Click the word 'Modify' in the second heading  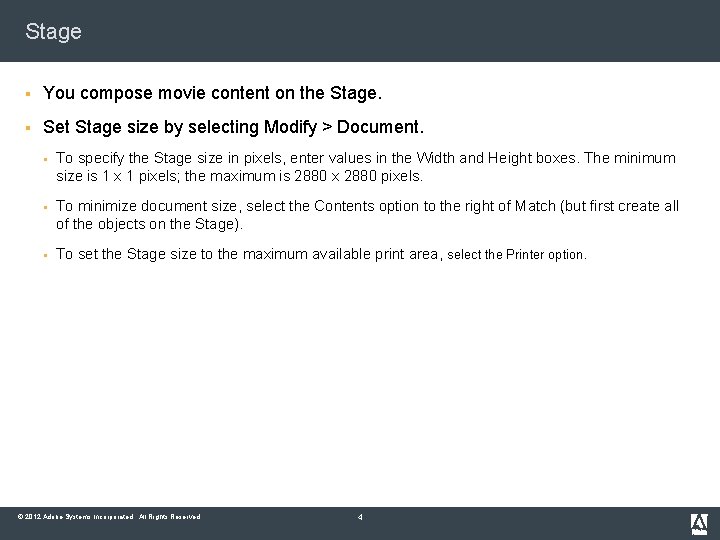(290, 127)
